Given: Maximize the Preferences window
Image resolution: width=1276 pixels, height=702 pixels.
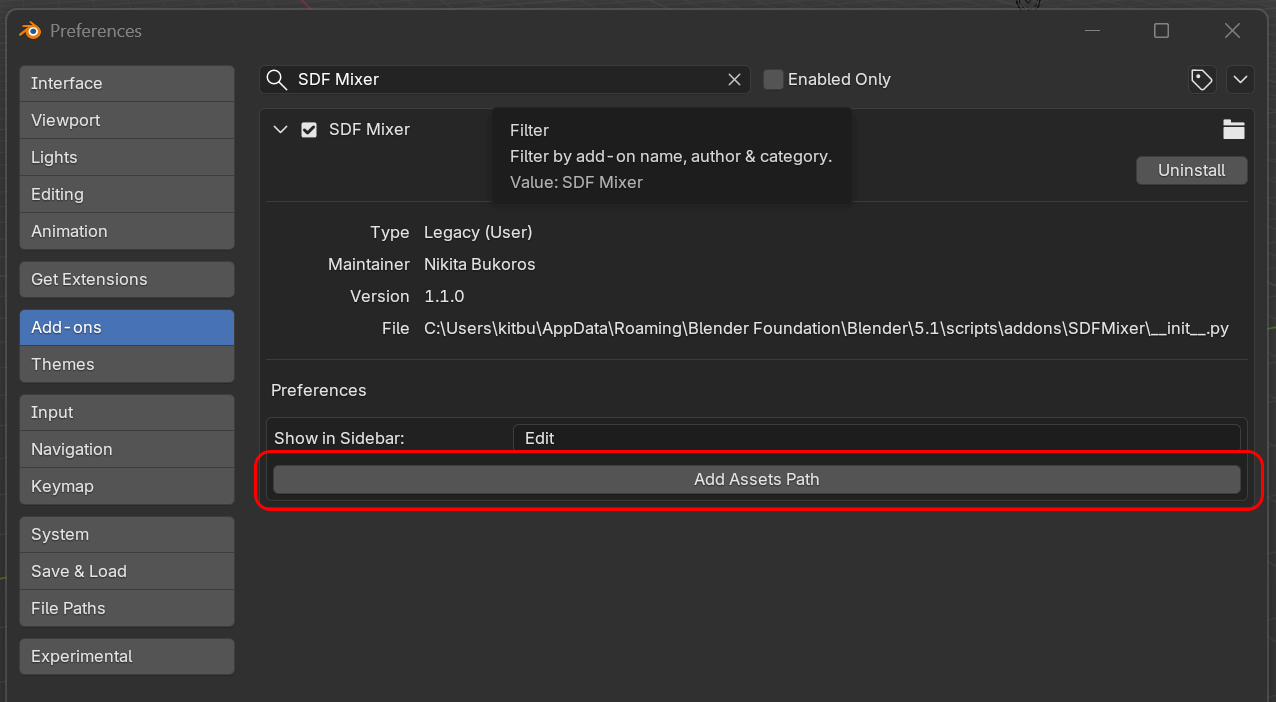Looking at the screenshot, I should click(1161, 31).
